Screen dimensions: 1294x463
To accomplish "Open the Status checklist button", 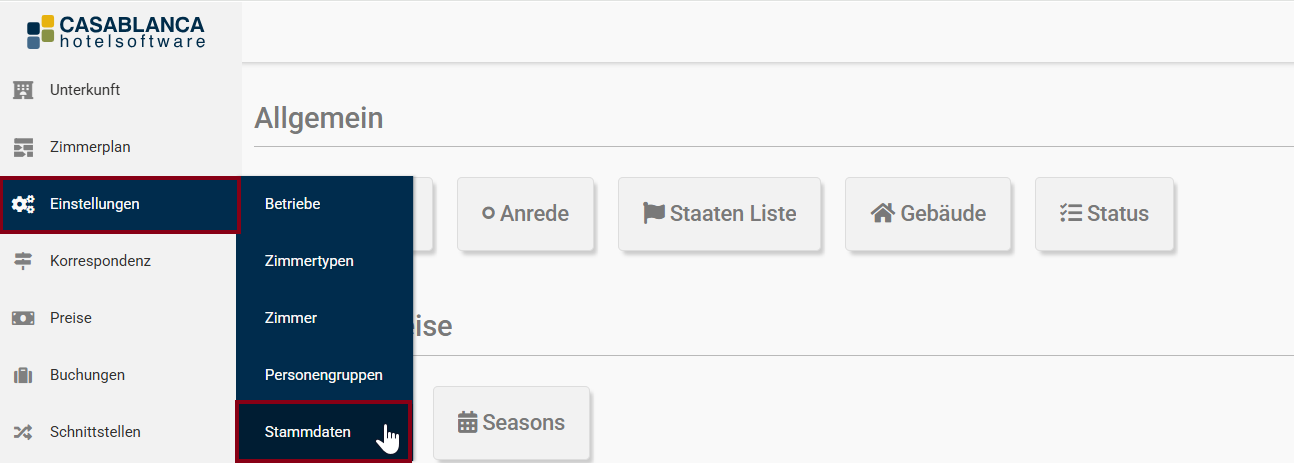I will tap(1104, 214).
